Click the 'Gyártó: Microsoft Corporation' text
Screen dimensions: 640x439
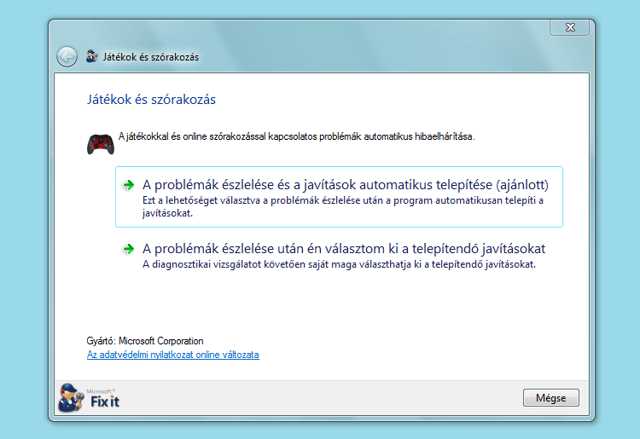coord(145,341)
